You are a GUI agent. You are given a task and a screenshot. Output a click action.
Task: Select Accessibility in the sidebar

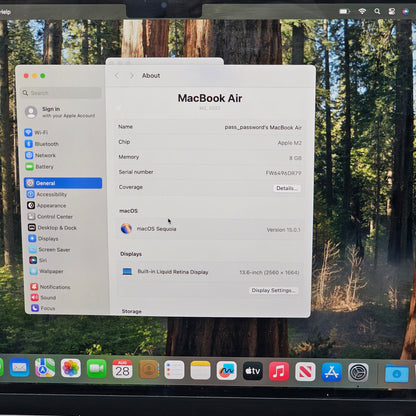pos(47,194)
